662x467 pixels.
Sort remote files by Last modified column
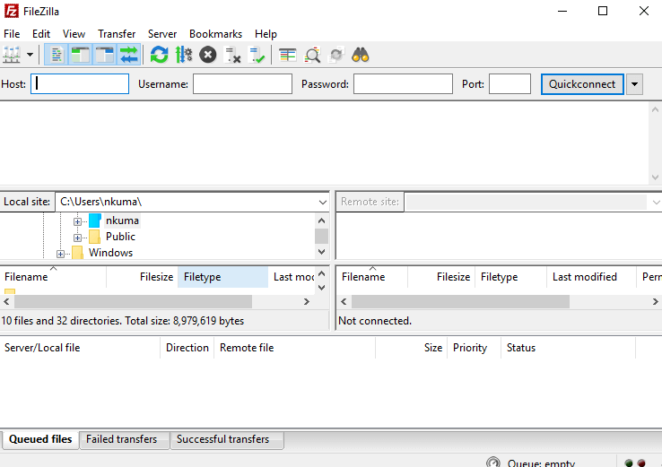pos(591,277)
